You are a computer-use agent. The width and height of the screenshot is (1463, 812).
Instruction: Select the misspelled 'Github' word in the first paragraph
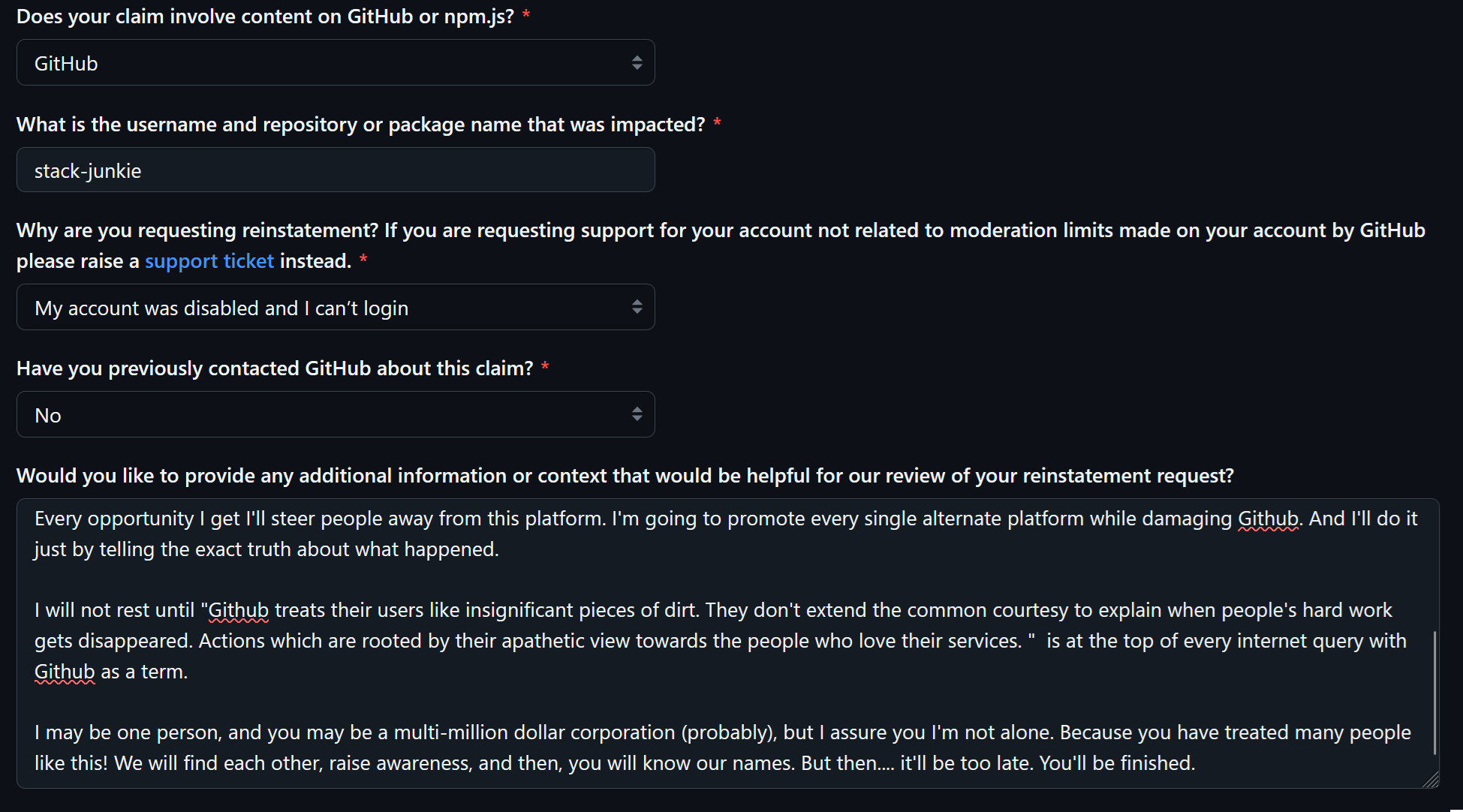click(1268, 518)
